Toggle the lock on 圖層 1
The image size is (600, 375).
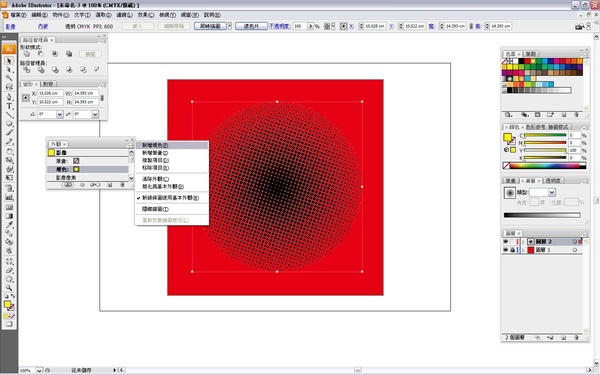[x=512, y=250]
